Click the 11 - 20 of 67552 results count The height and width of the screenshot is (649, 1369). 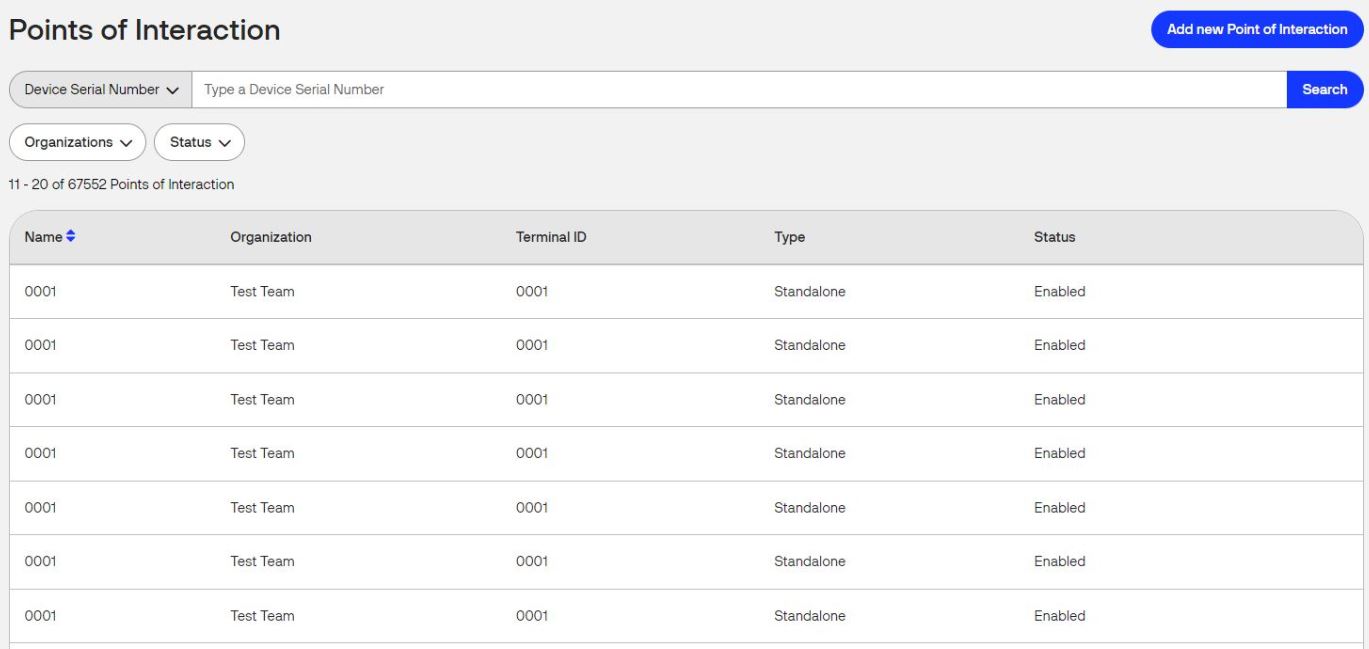point(122,185)
